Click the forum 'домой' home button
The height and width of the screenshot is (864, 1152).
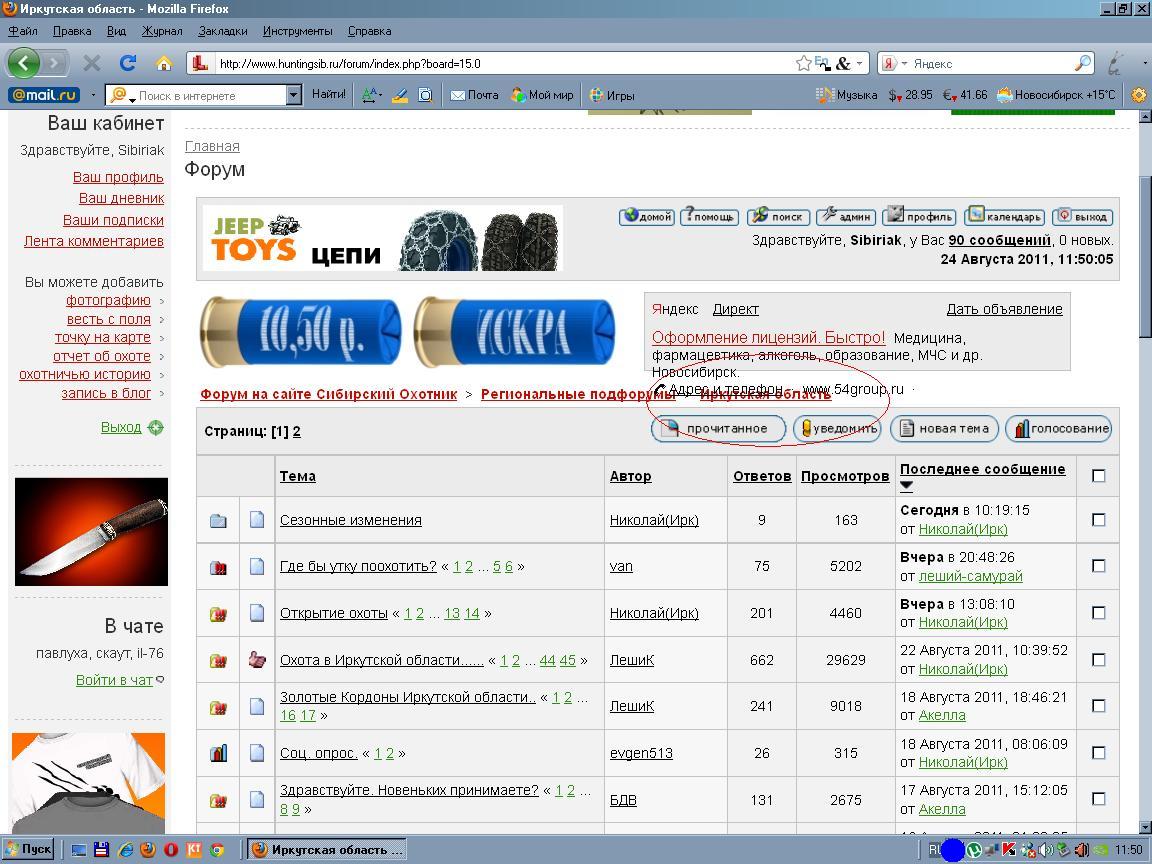647,216
